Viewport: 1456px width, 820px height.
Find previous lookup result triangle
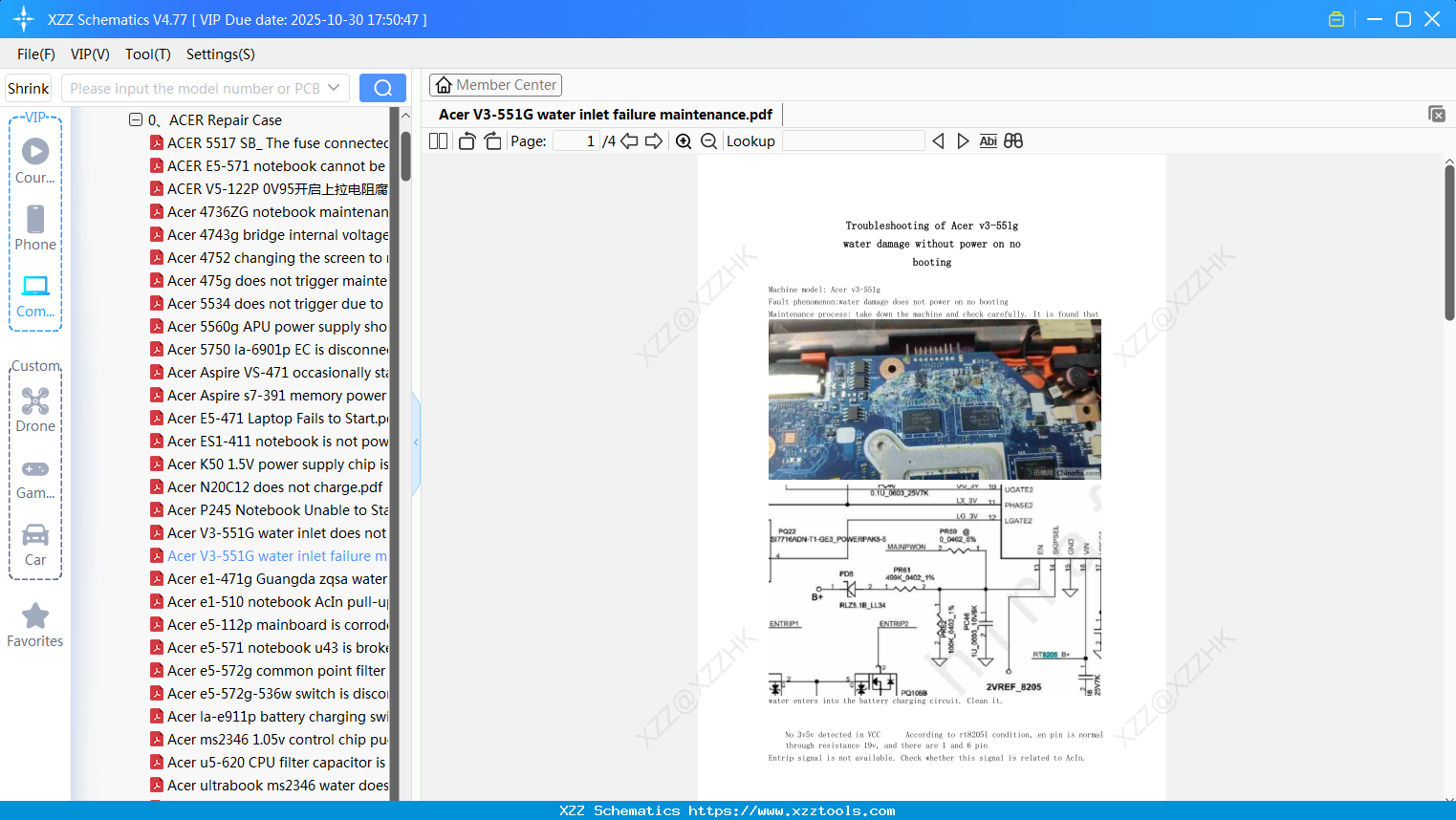(x=938, y=141)
